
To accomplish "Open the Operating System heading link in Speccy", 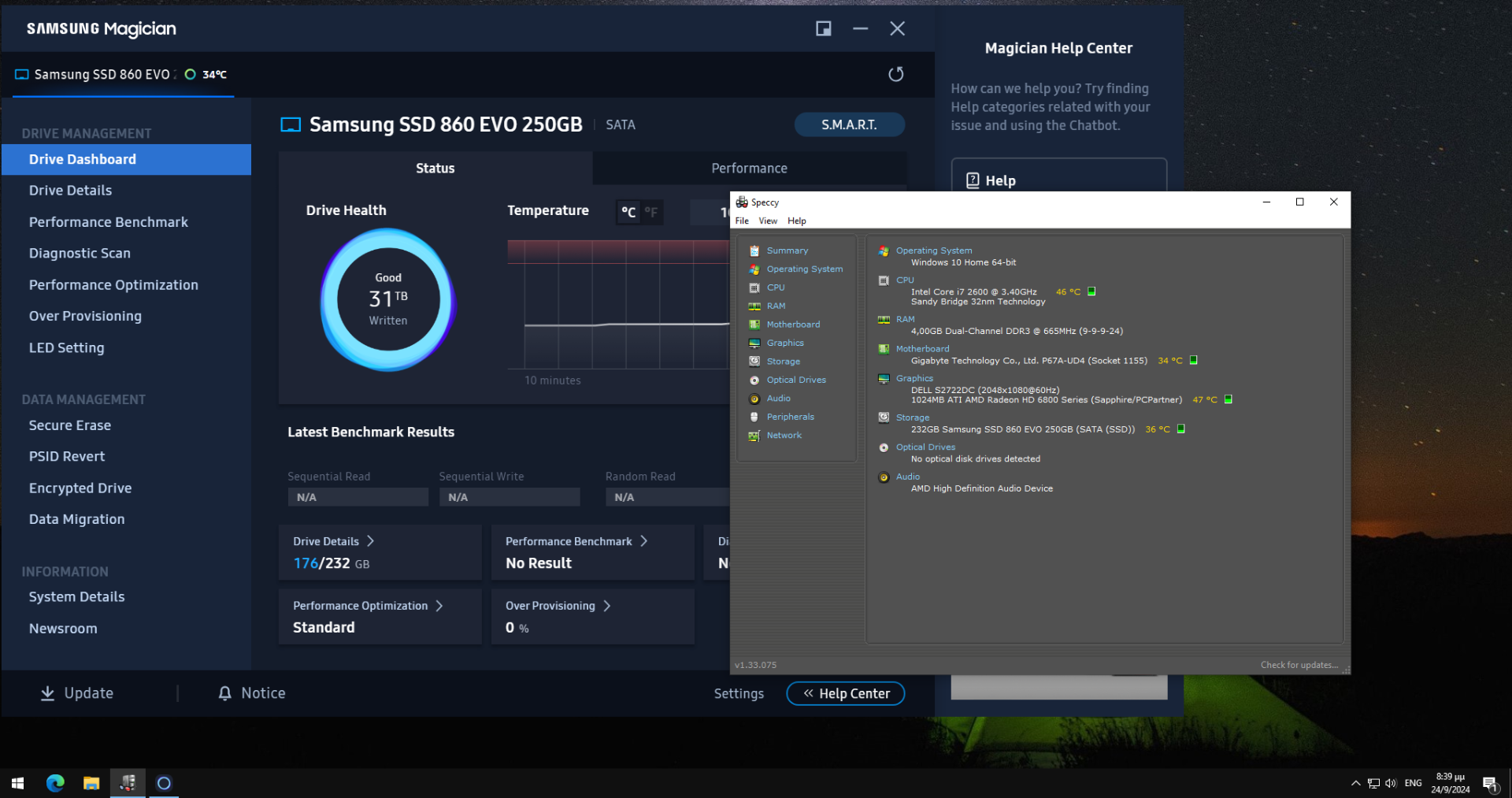I will pos(934,251).
